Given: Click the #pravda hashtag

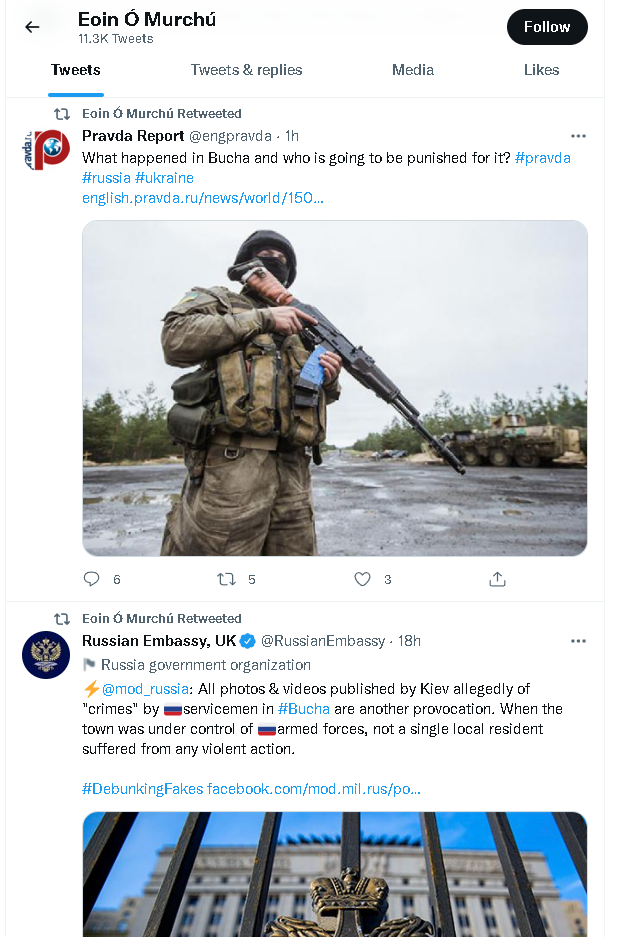Looking at the screenshot, I should coord(542,158).
